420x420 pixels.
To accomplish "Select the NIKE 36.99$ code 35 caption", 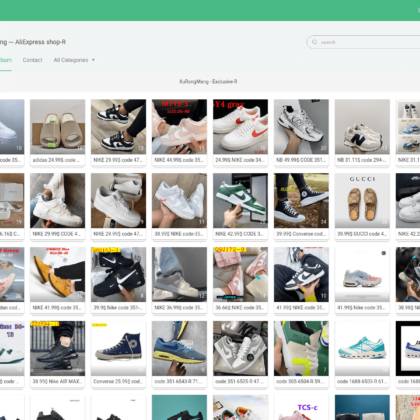I will [179, 308].
